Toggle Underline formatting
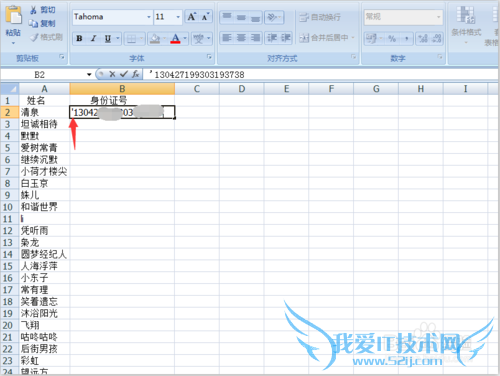Screen dimensions: 500x376 coord(108,39)
